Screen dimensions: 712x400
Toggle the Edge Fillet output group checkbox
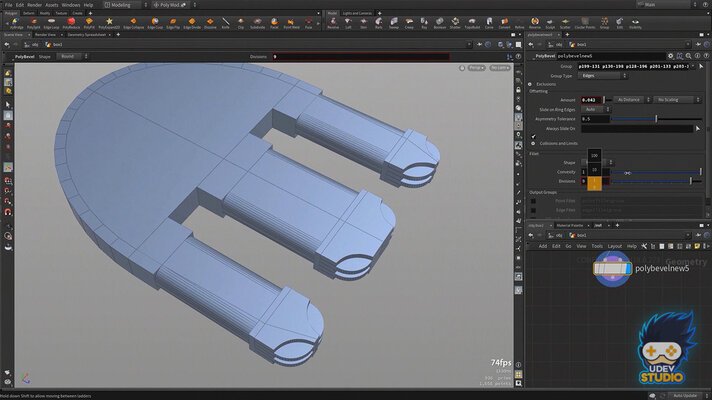coord(533,209)
